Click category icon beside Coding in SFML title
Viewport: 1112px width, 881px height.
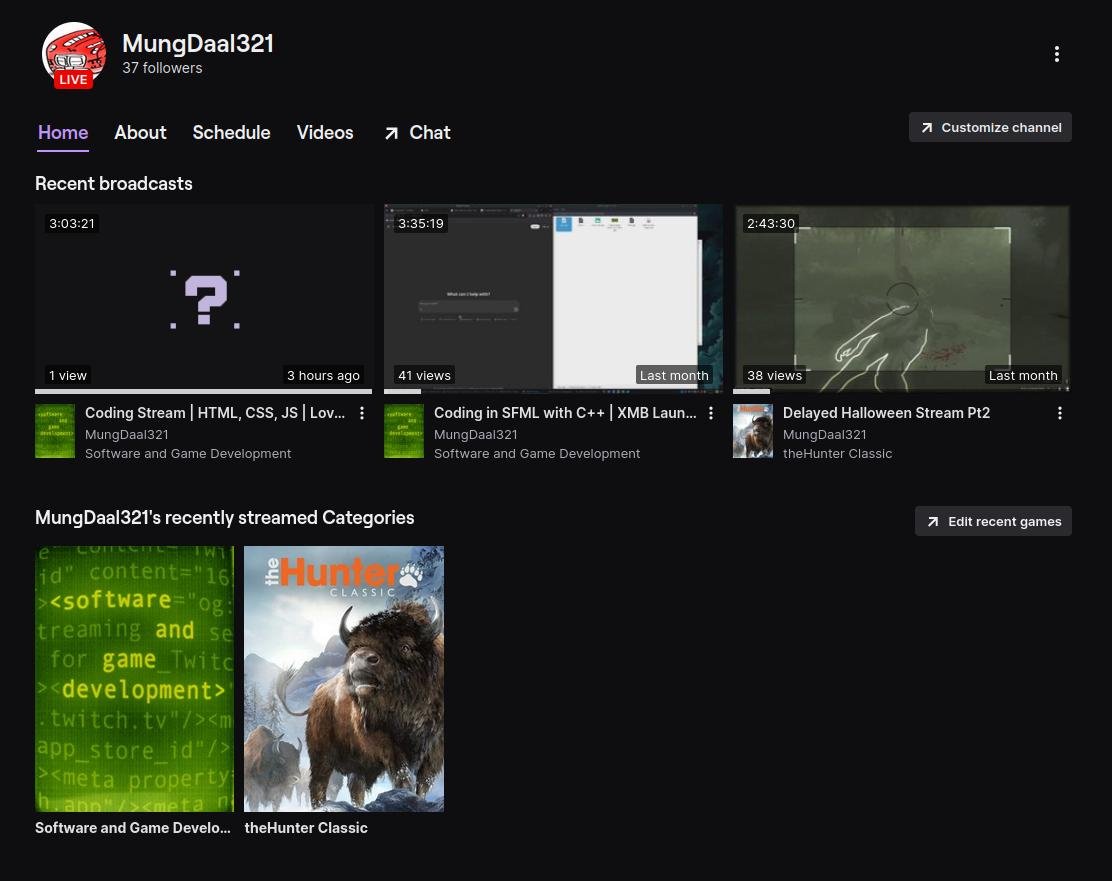coord(404,431)
